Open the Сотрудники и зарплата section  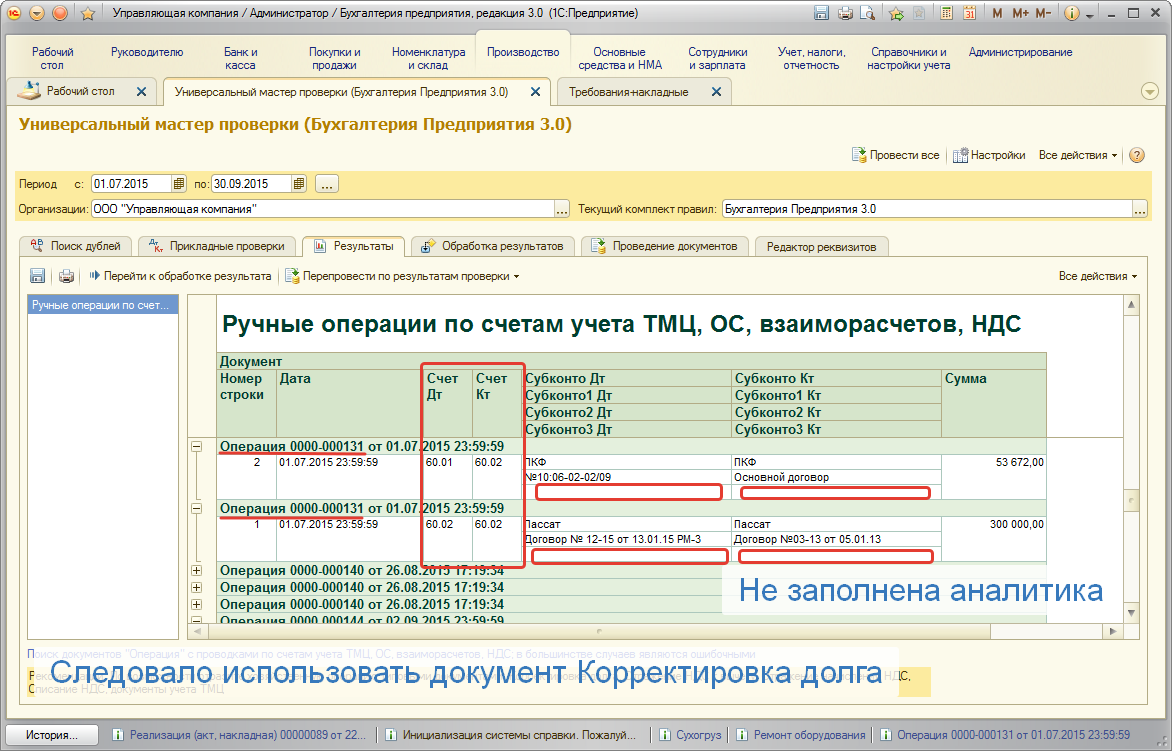[718, 58]
